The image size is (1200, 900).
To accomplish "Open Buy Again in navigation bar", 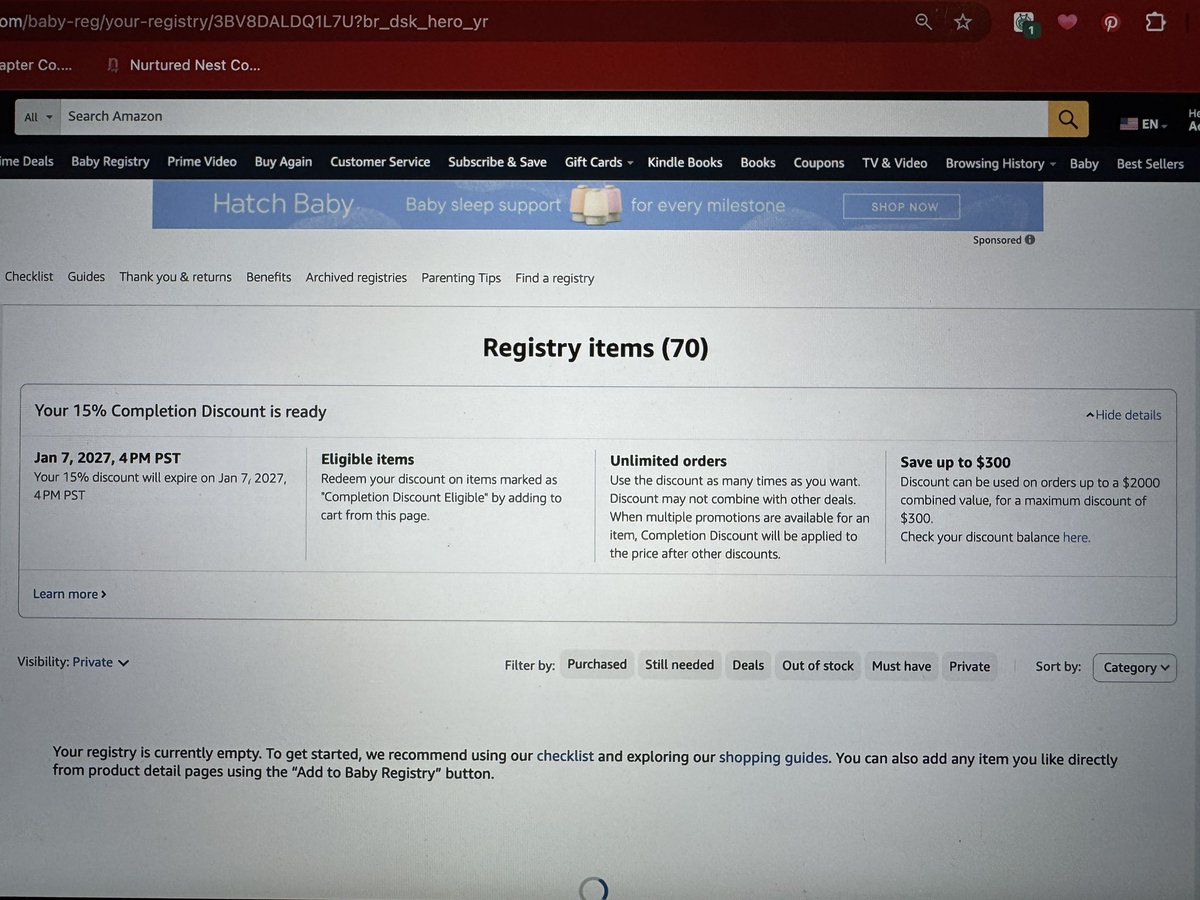I will [x=283, y=161].
